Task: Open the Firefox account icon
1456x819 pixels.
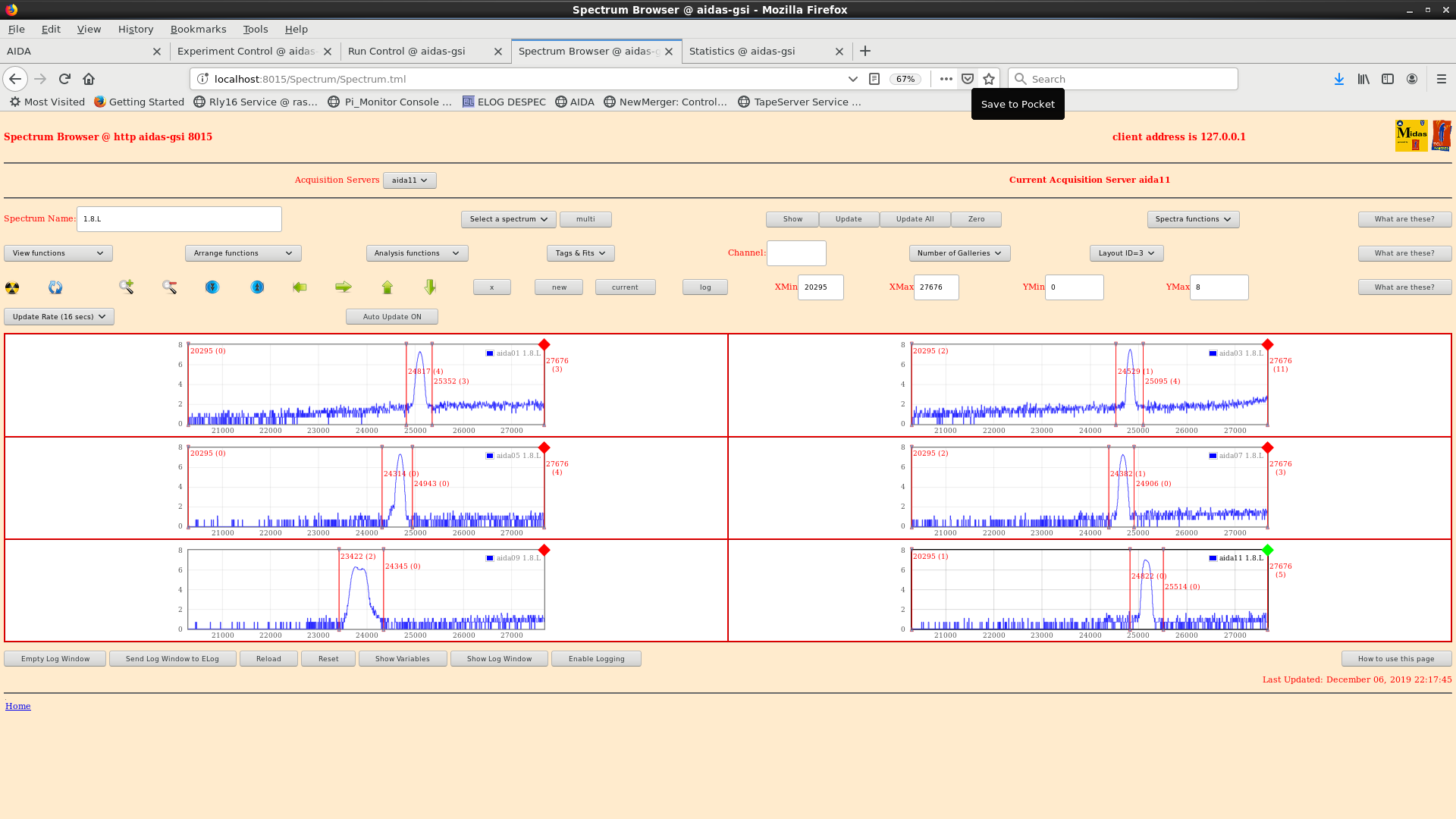Action: (x=1412, y=79)
